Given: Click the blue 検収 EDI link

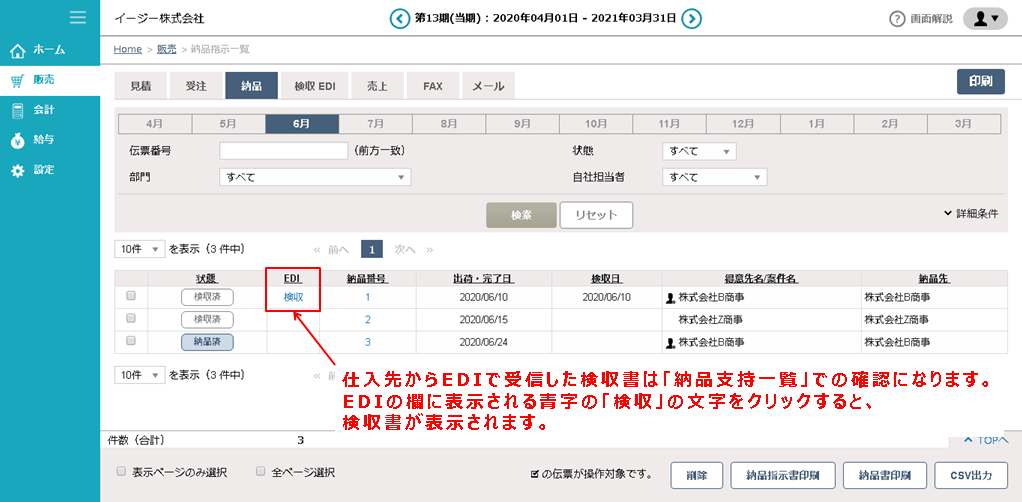Looking at the screenshot, I should [293, 297].
